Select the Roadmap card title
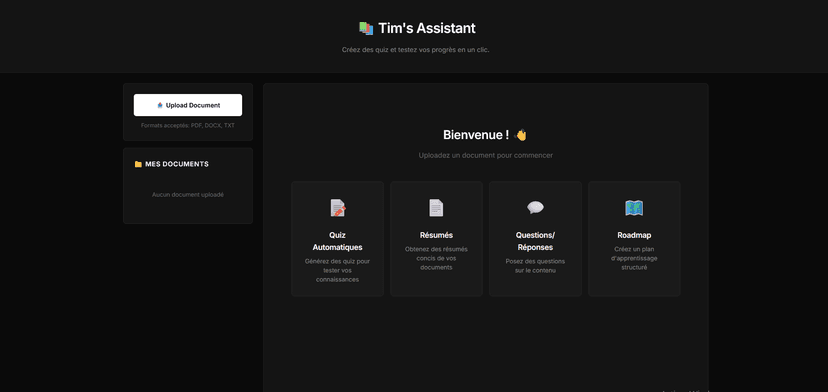This screenshot has height=392, width=828. point(634,235)
